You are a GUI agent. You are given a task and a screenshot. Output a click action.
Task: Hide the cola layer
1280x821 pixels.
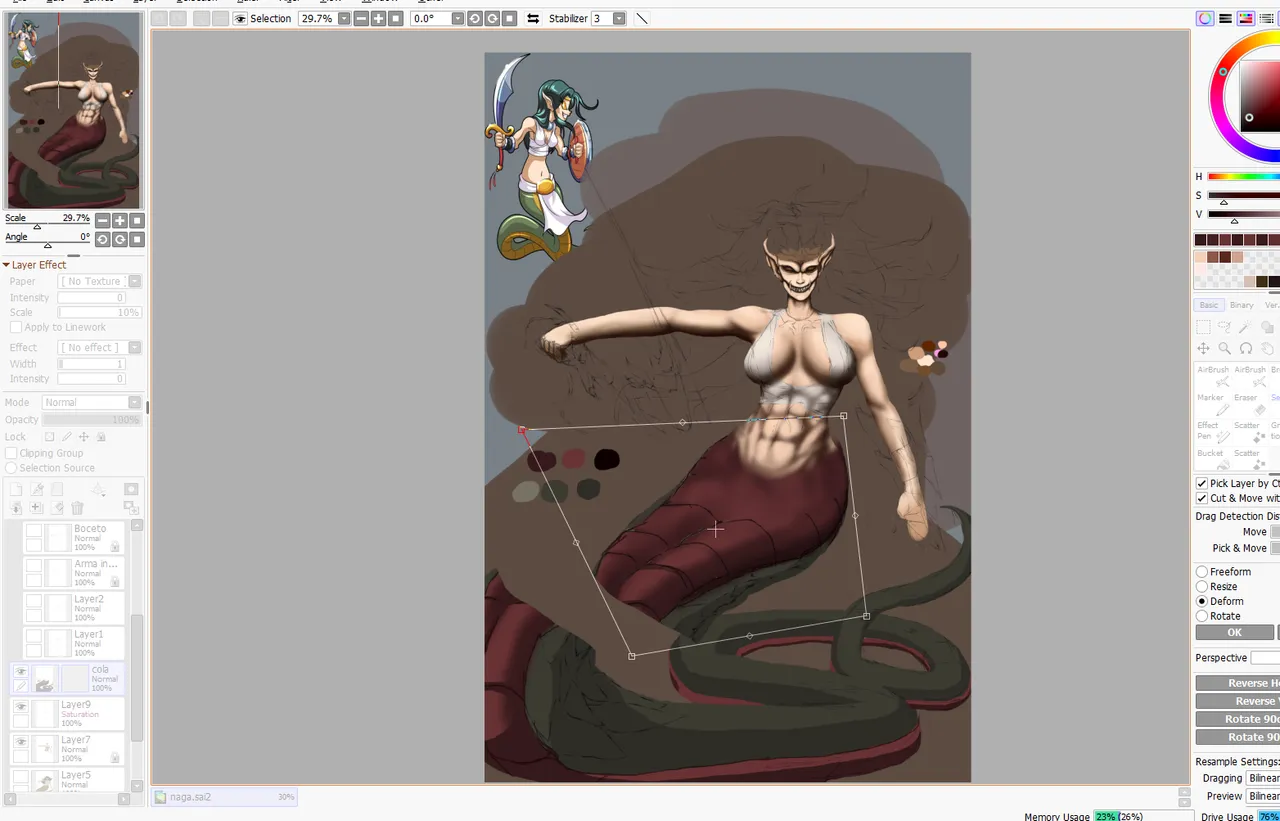click(21, 672)
